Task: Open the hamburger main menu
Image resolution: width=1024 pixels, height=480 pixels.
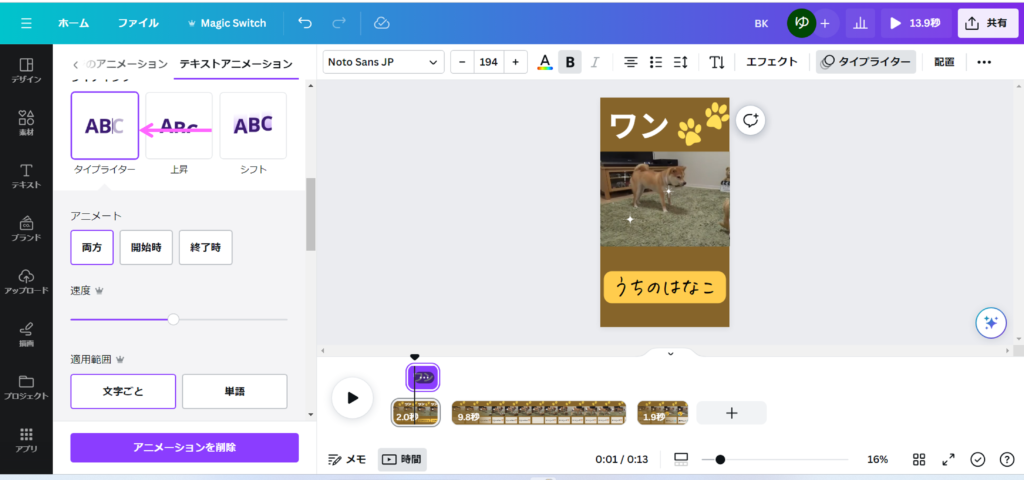Action: [26, 22]
